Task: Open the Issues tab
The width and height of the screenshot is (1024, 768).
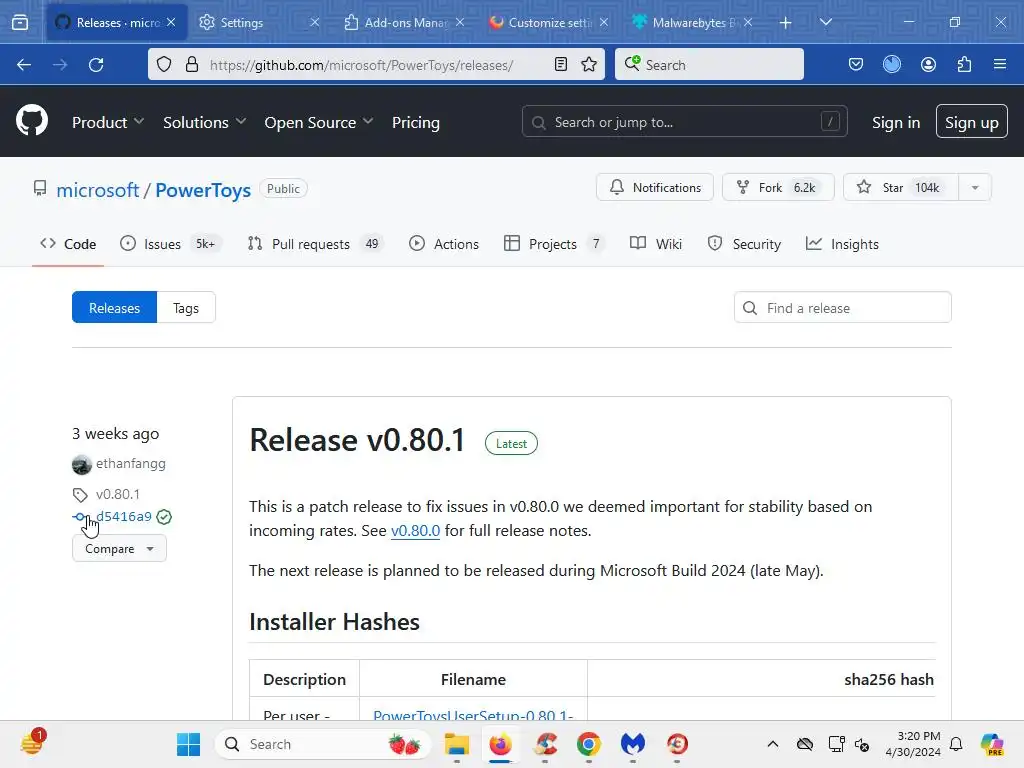Action: click(170, 244)
